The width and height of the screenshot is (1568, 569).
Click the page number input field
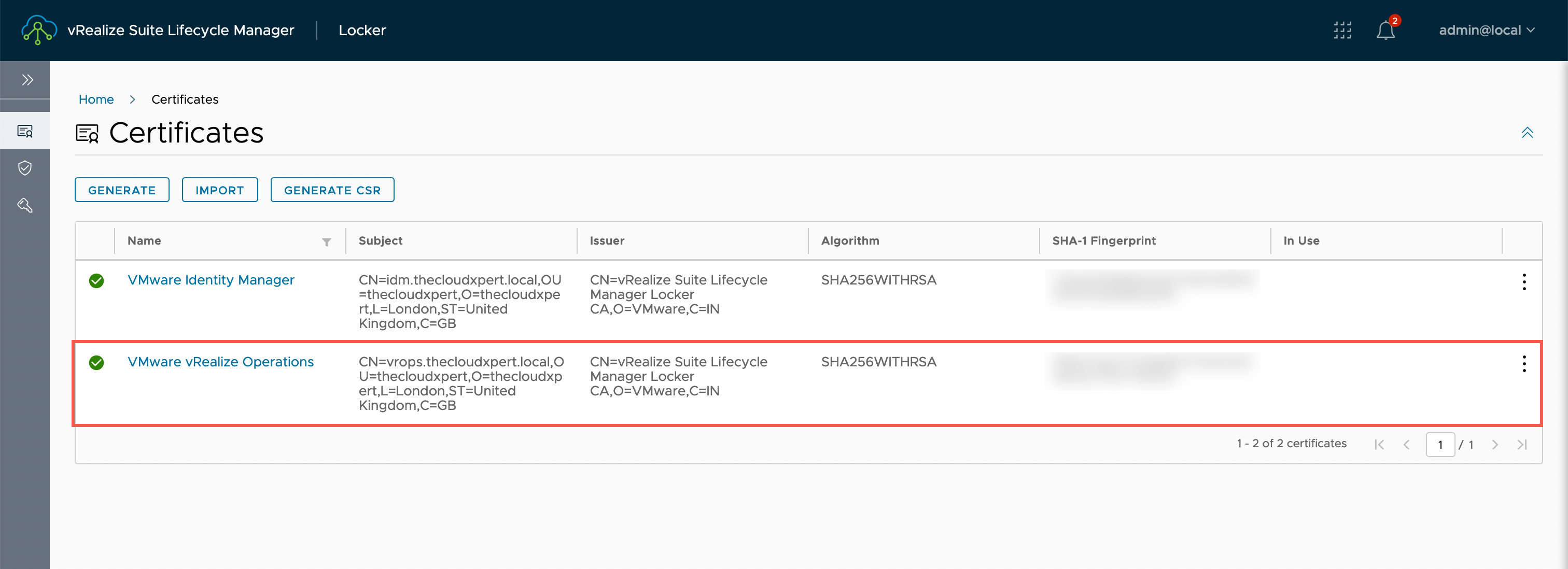pos(1439,444)
